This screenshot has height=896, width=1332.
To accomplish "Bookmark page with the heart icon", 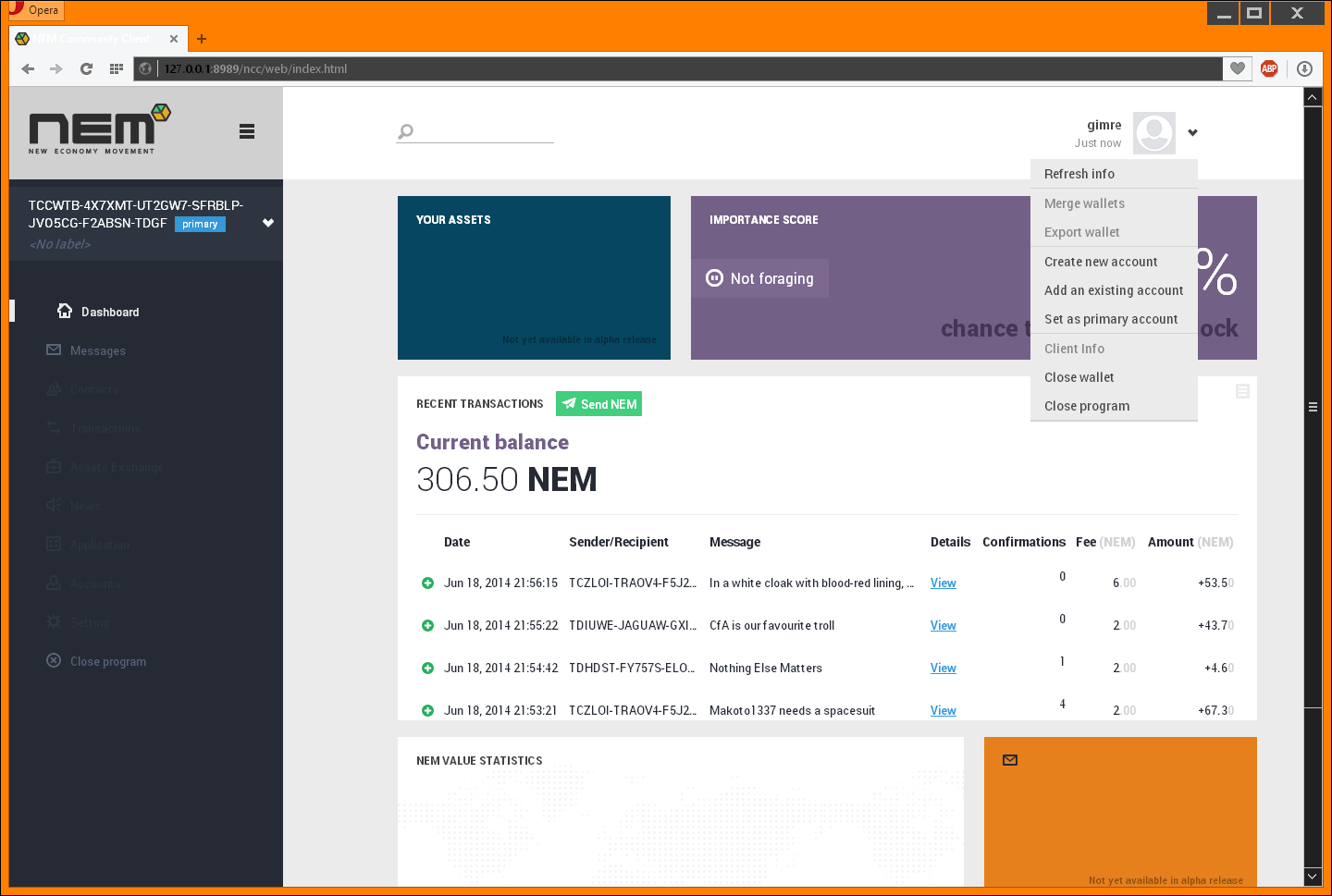I will pos(1238,68).
